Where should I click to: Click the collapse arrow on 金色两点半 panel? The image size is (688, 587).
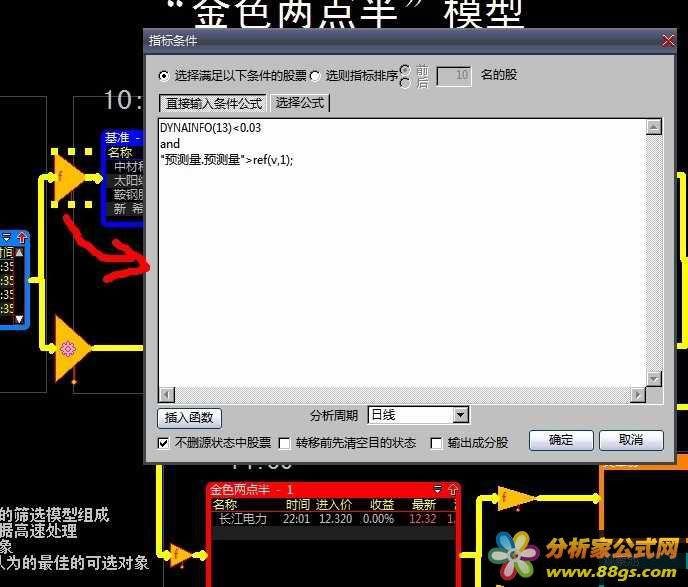click(x=437, y=489)
